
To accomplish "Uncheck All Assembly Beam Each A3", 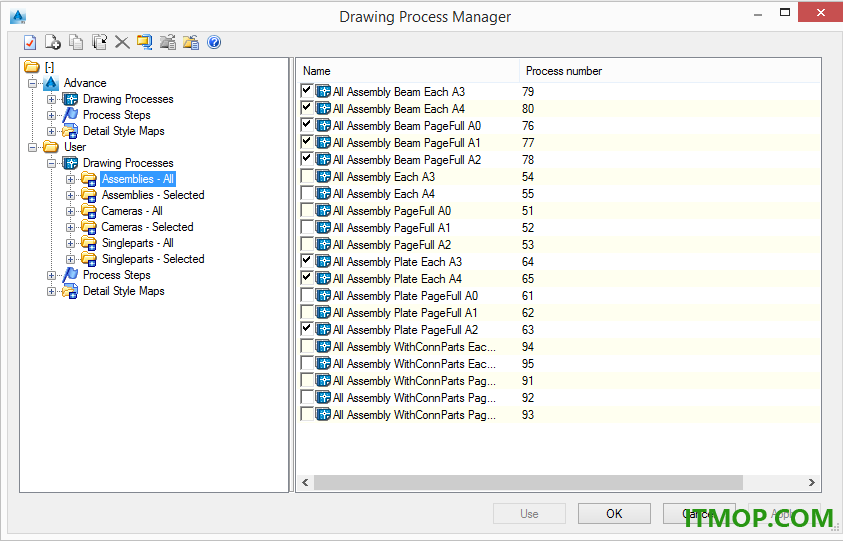I will (x=307, y=91).
